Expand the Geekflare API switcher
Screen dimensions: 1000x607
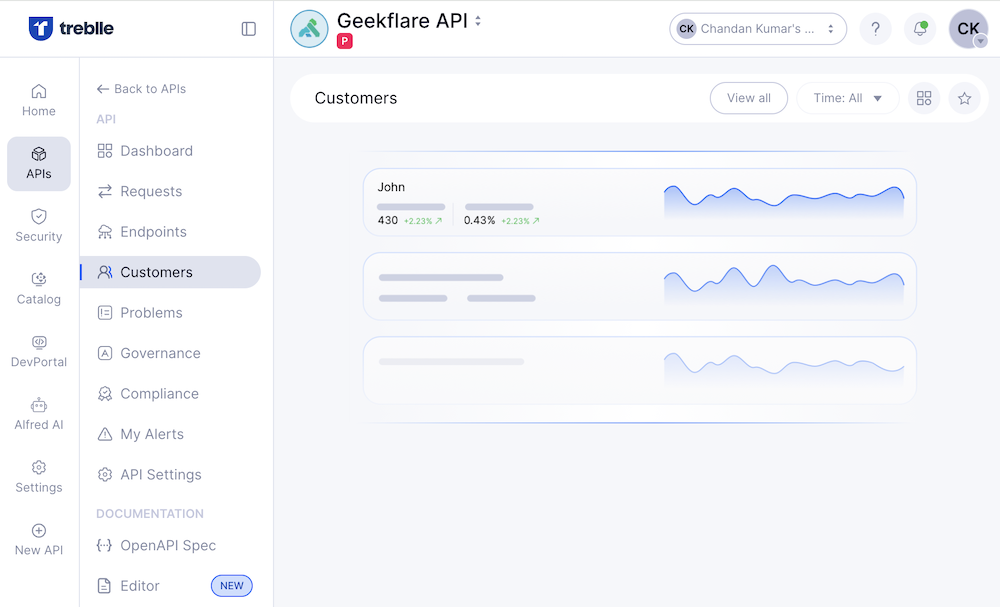(x=478, y=21)
